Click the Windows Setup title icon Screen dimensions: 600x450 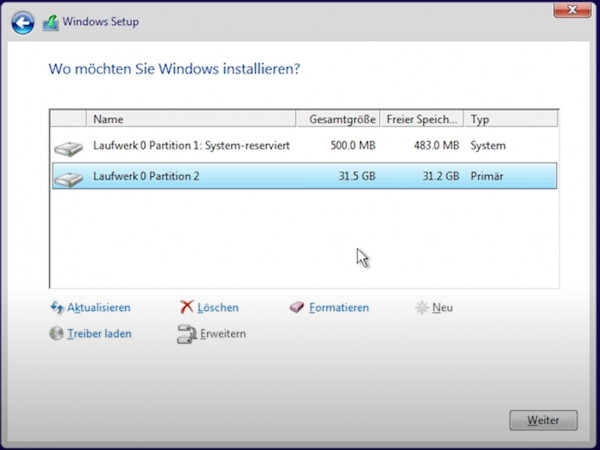(x=51, y=23)
